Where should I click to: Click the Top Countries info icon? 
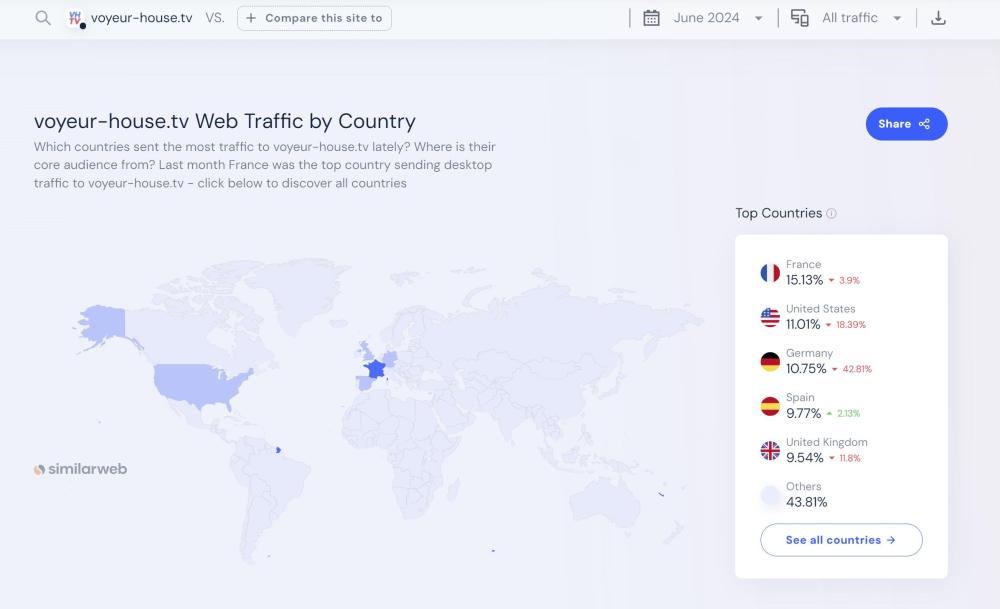tap(832, 214)
